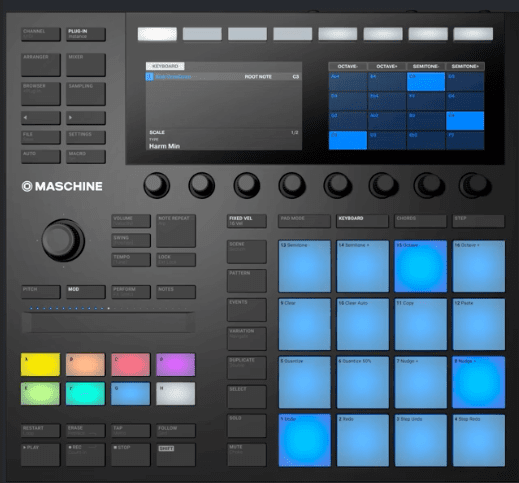The height and width of the screenshot is (483, 519).
Task: Select blue group G
Action: point(131,394)
